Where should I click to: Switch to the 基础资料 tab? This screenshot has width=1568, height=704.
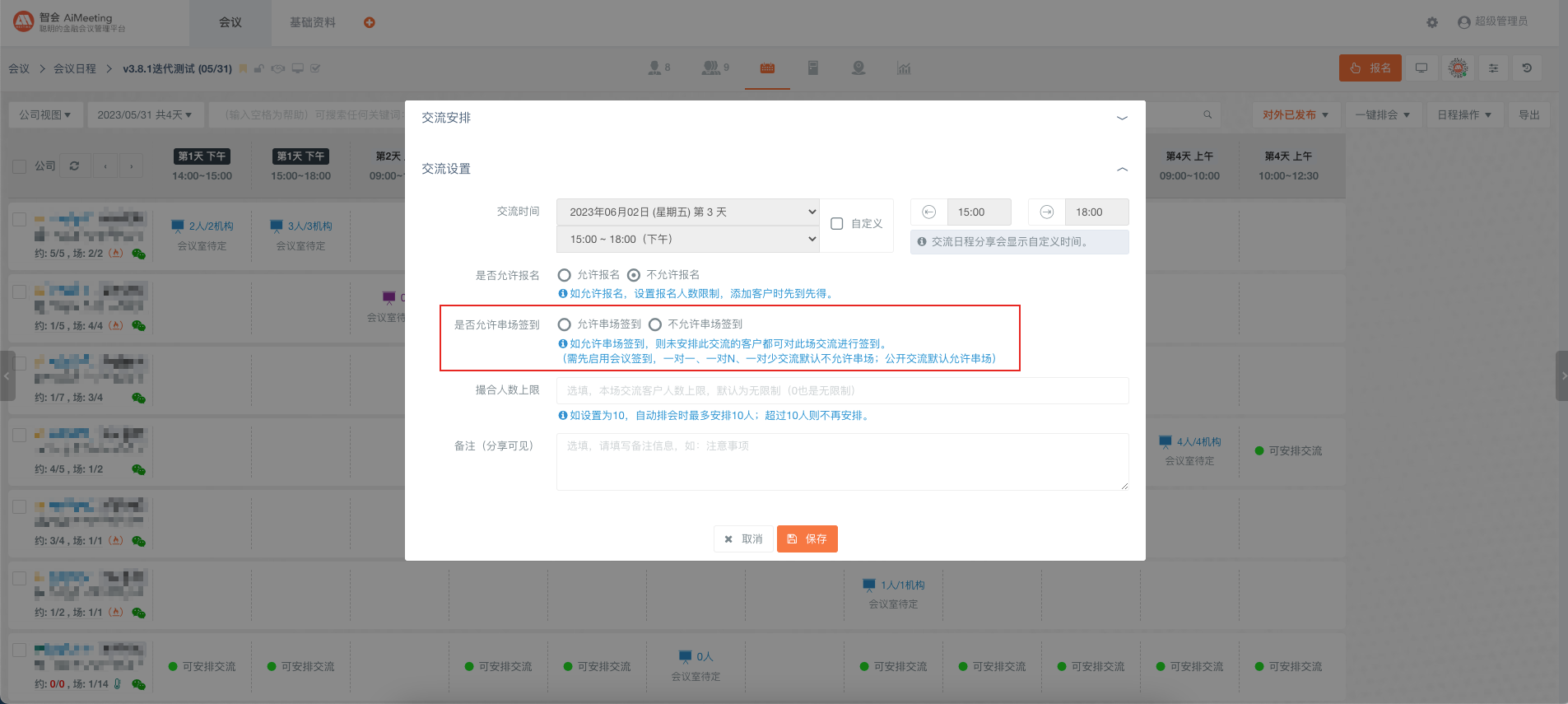click(x=313, y=22)
